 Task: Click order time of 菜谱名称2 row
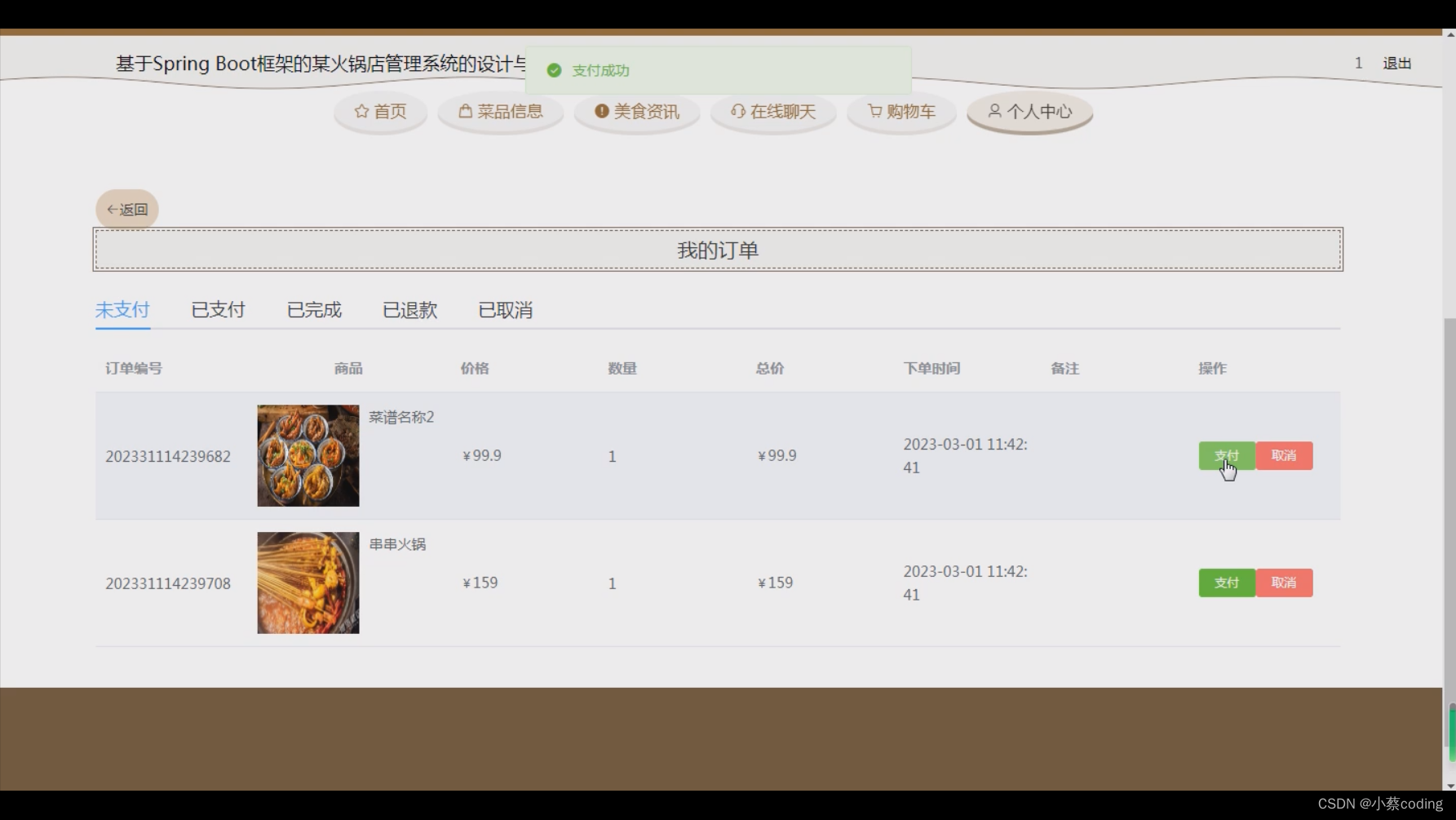pos(965,455)
